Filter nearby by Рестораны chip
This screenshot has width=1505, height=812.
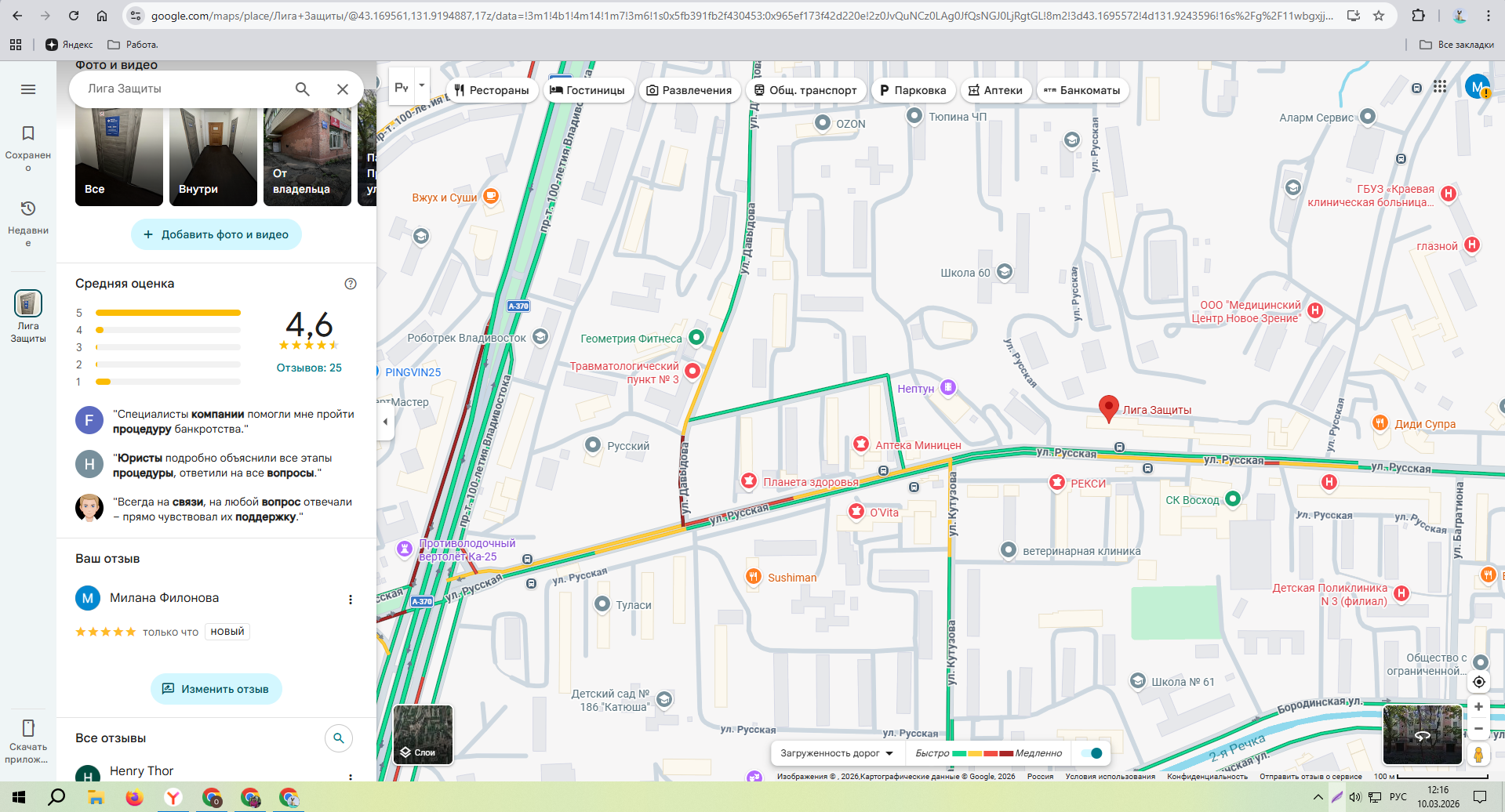(492, 90)
